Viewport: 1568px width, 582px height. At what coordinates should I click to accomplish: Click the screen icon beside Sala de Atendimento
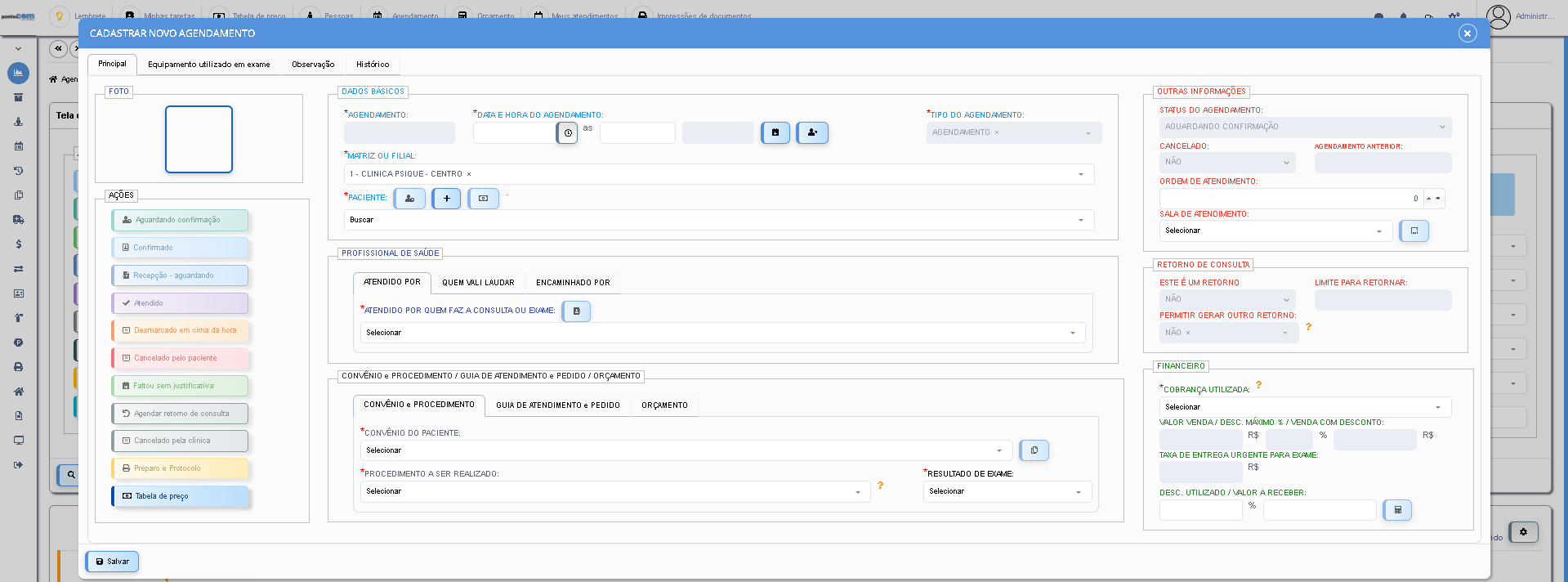1414,231
